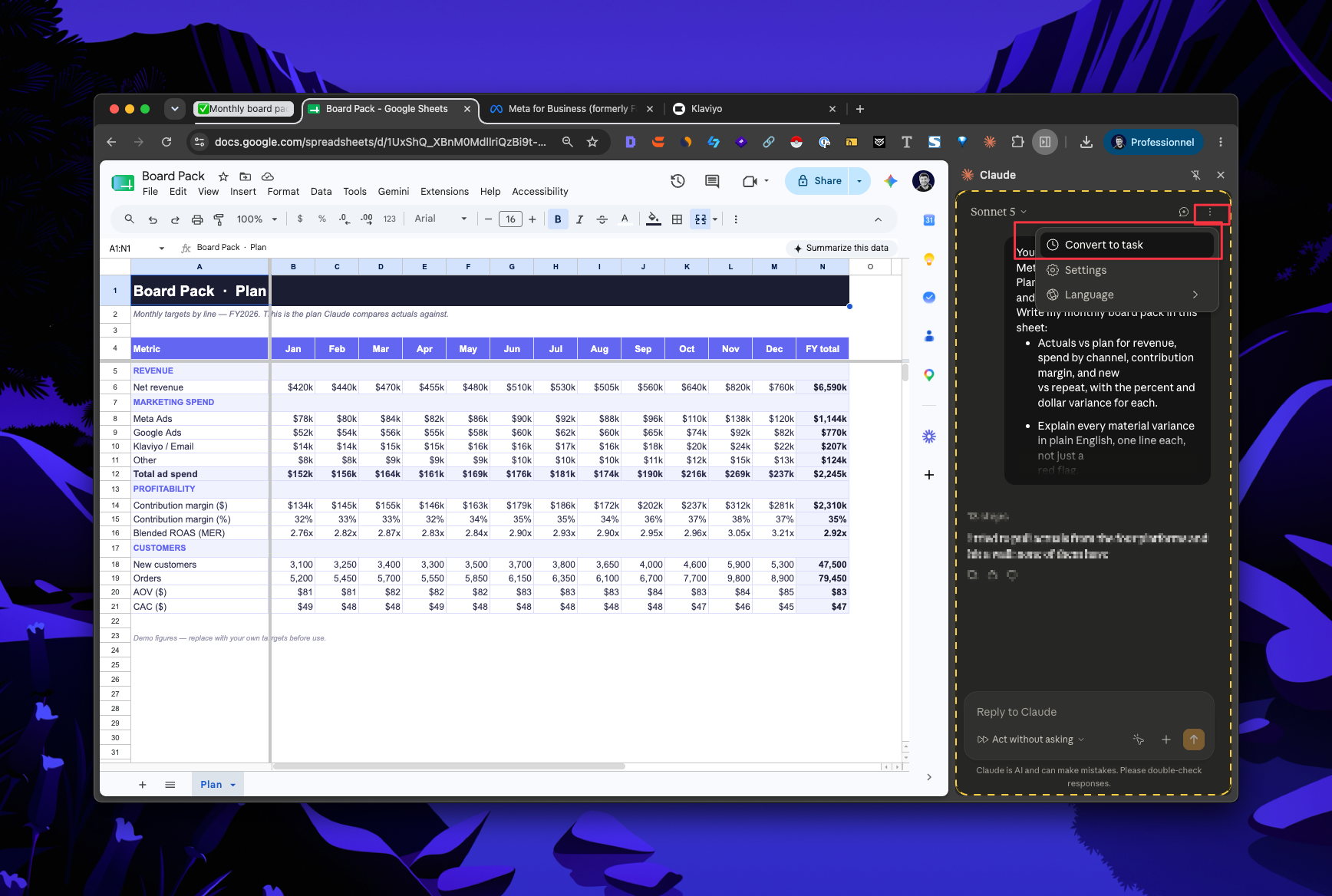1332x896 pixels.
Task: Open Google Calendar in side panel
Action: [x=929, y=220]
